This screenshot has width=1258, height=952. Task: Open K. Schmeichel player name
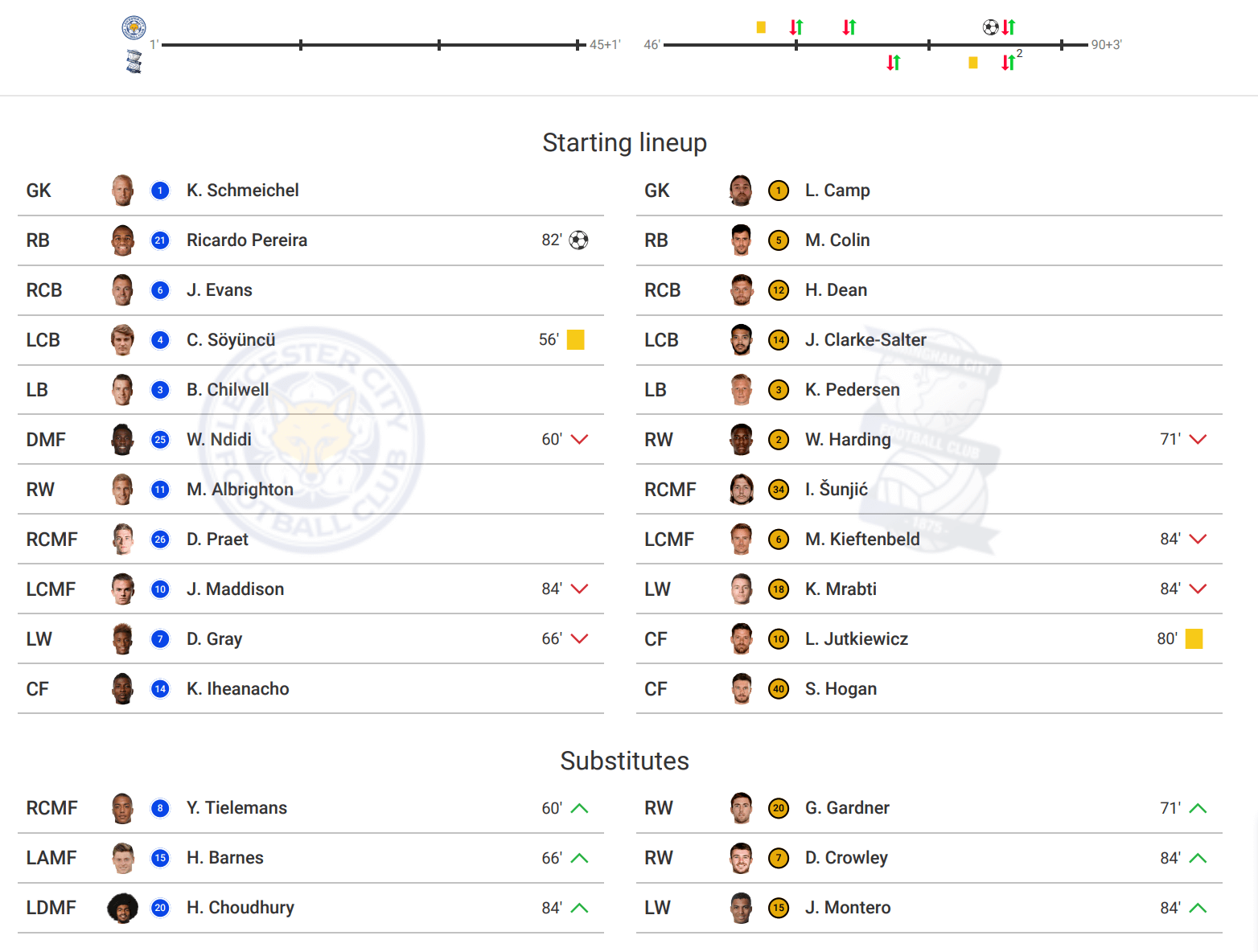tap(243, 190)
